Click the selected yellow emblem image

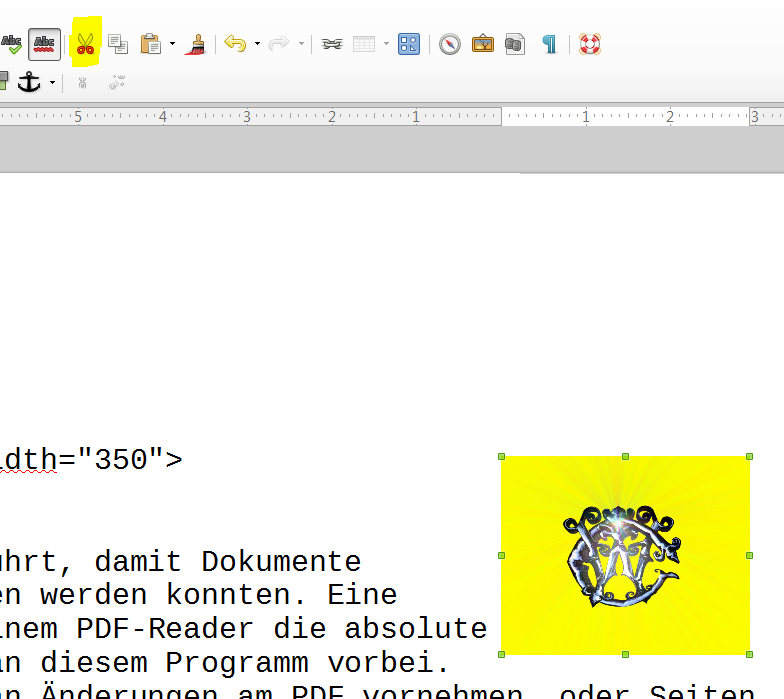(625, 555)
